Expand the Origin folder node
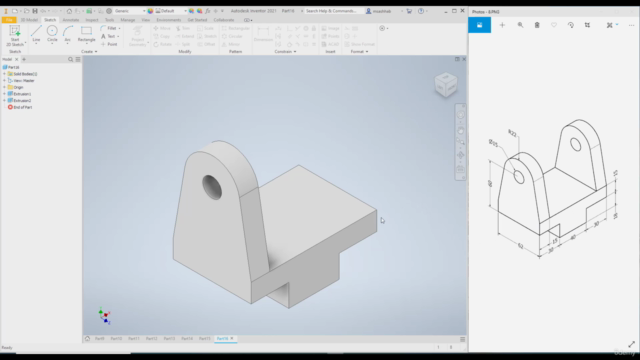Image resolution: width=640 pixels, height=360 pixels. (x=4, y=87)
